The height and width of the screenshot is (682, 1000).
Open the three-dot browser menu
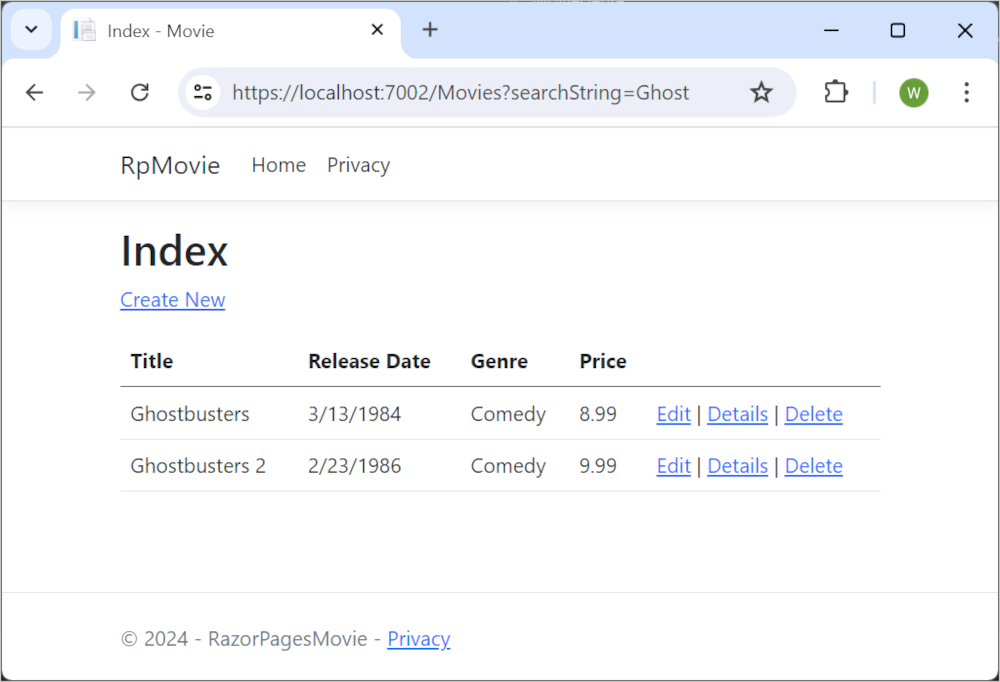pos(966,92)
